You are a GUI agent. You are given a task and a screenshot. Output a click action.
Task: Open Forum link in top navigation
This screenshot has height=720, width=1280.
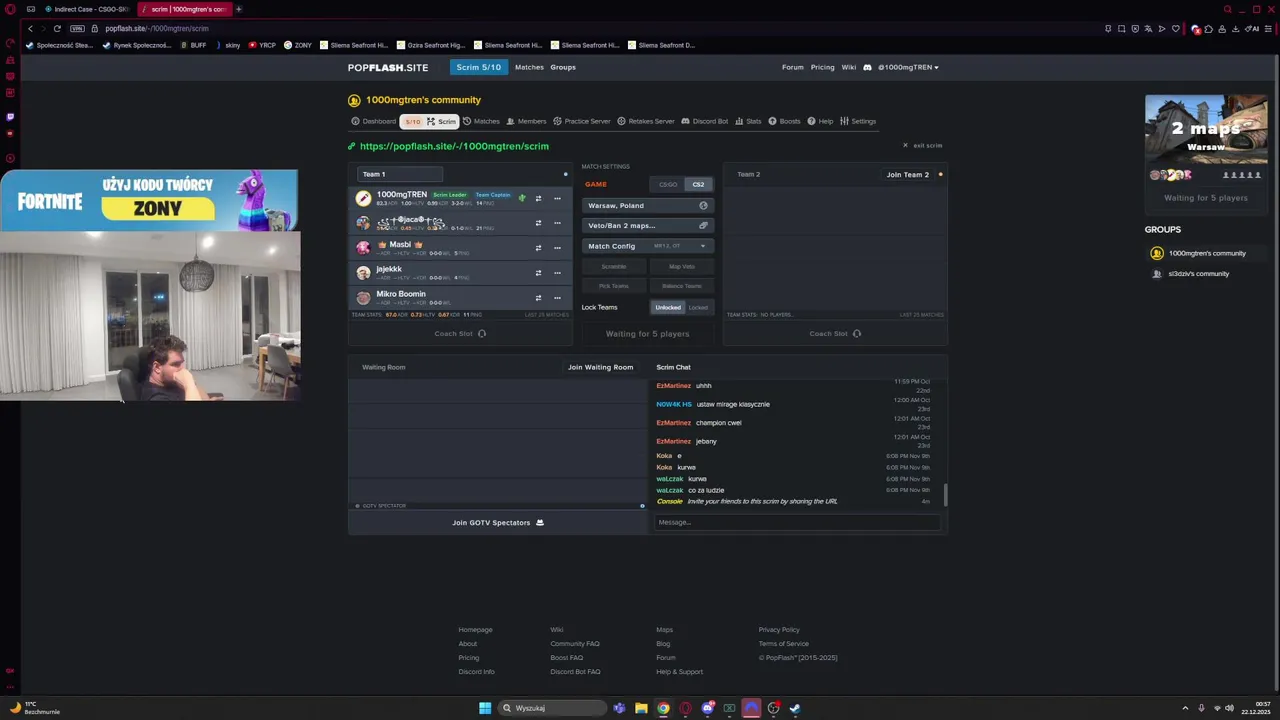point(793,67)
